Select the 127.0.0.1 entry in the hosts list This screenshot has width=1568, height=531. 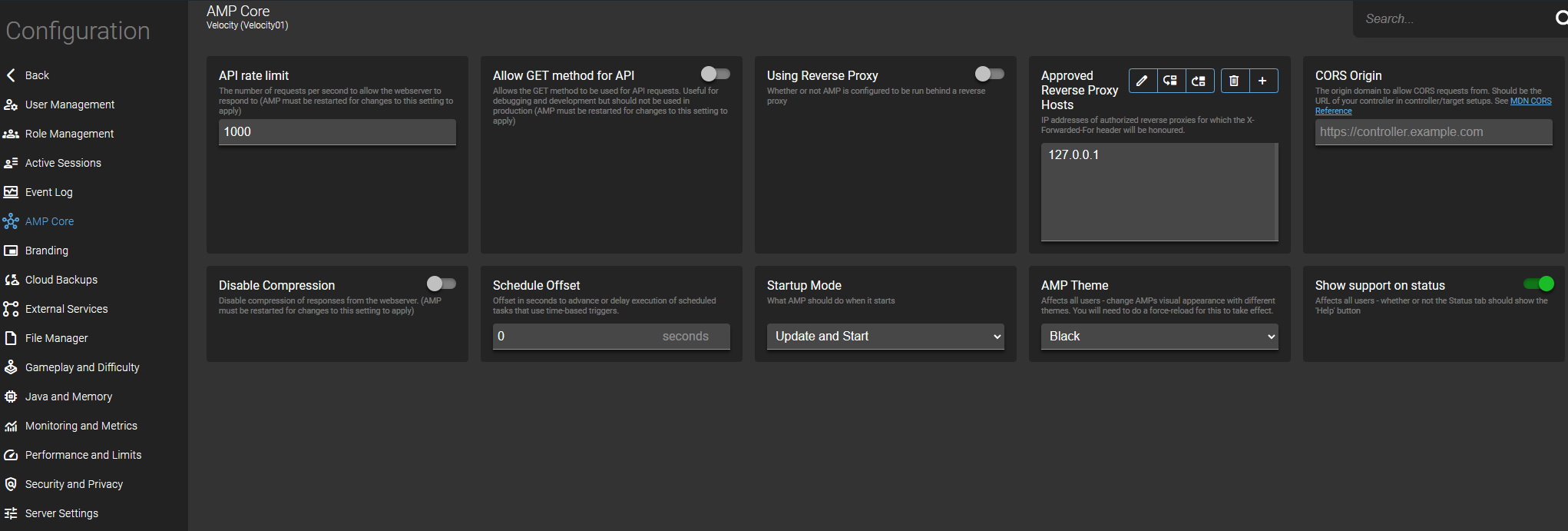[x=1073, y=154]
